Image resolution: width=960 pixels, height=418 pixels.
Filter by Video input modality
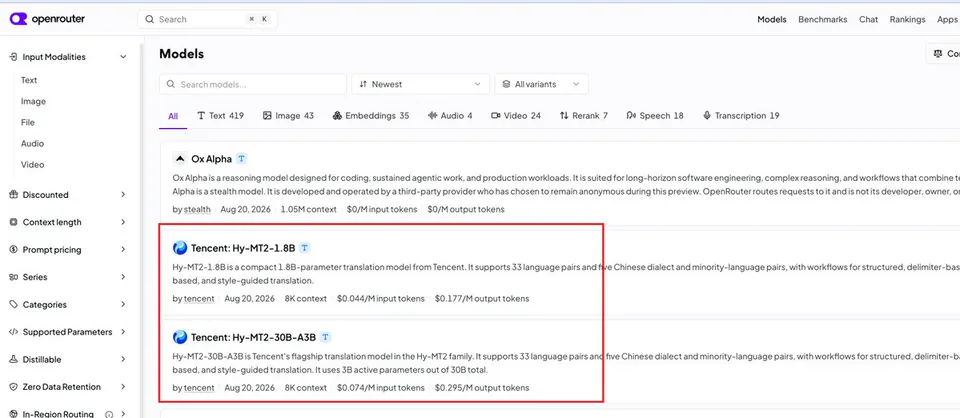point(32,165)
